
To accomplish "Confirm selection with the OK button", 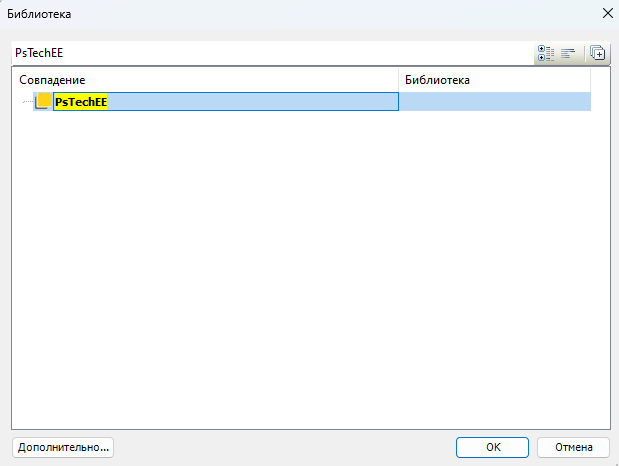I will [x=493, y=447].
